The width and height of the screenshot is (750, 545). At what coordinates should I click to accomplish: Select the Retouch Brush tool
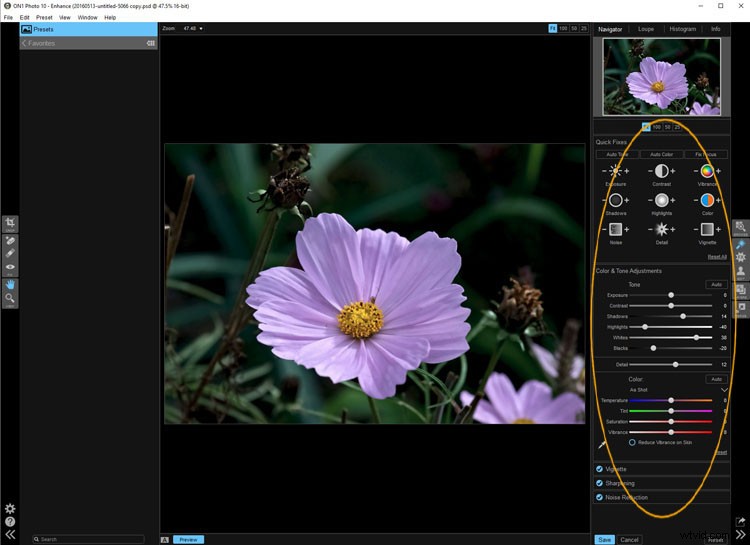(10, 254)
